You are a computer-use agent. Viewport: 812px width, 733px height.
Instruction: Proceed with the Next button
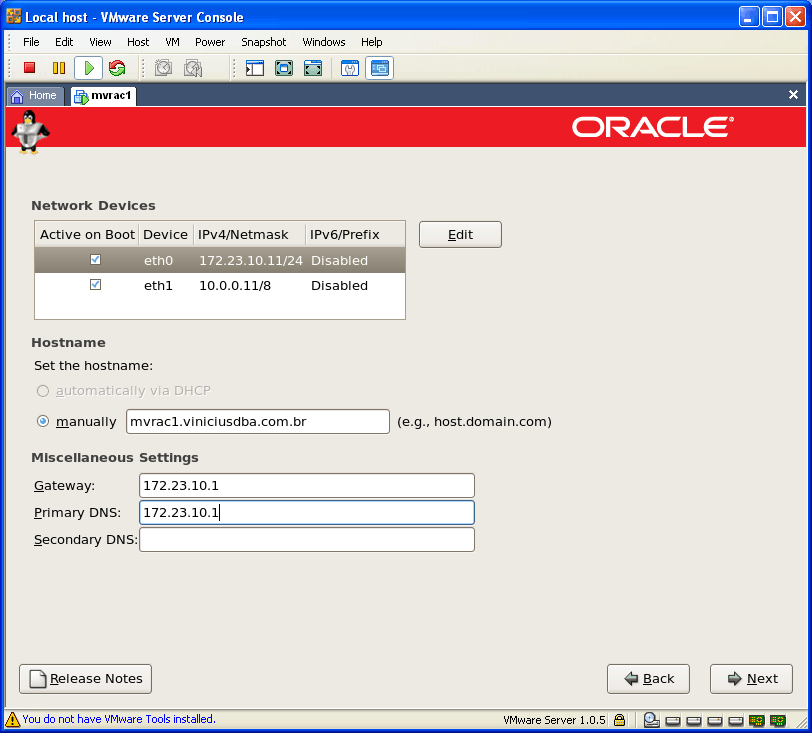pos(751,679)
